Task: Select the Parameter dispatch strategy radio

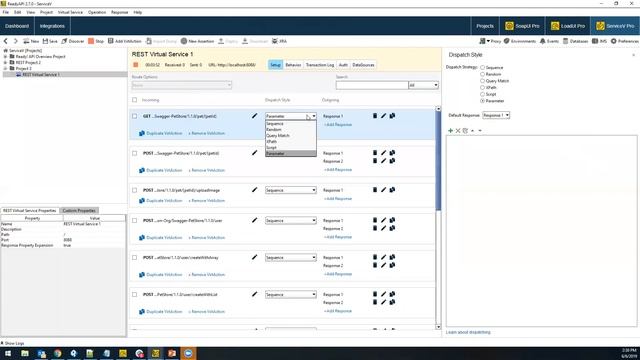Action: pos(482,100)
